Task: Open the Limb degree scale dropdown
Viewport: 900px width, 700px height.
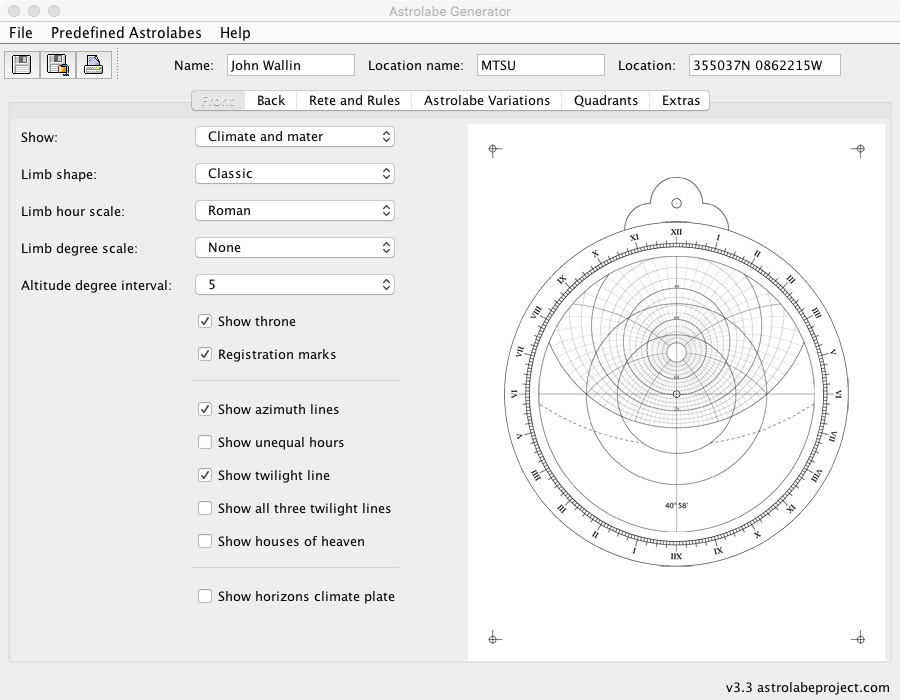Action: pyautogui.click(x=294, y=247)
